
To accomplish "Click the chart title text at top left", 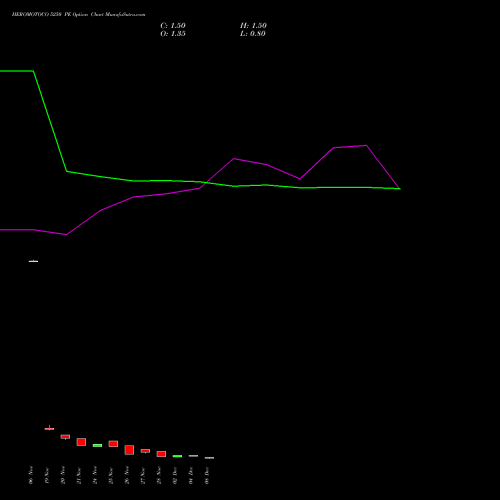I will 78,15.
